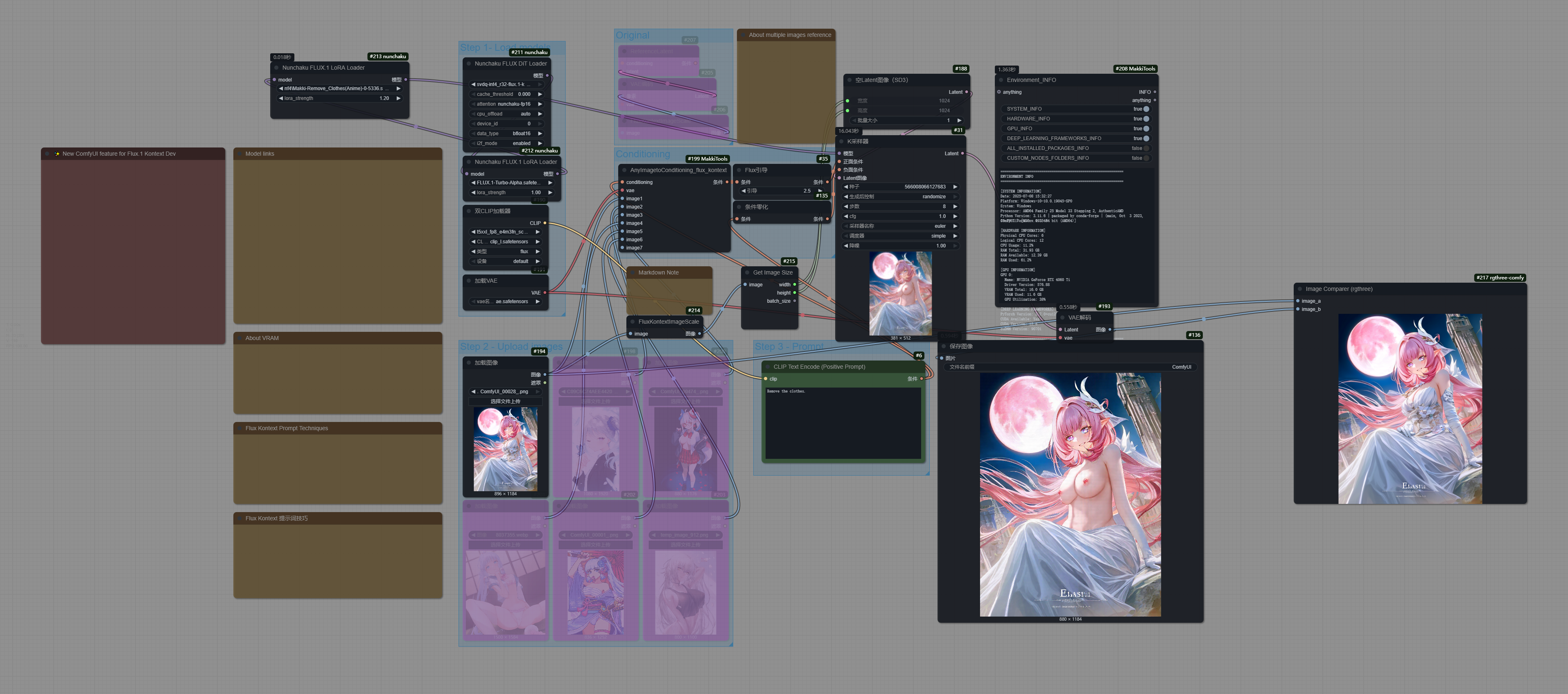The image size is (1568, 694).
Task: Click the 选择文件上传 upload button
Action: 505,401
